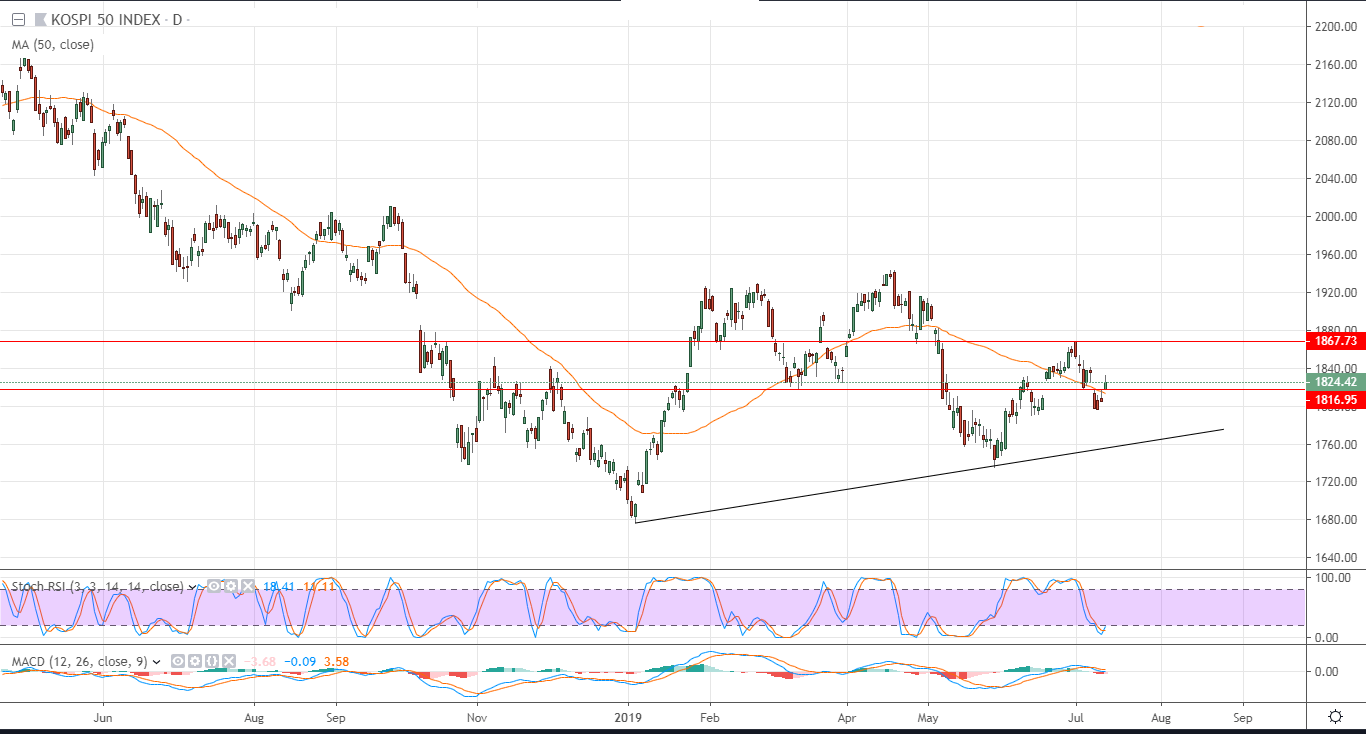The height and width of the screenshot is (734, 1366).
Task: Click the 1760.00 price scale value
Action: tap(1336, 444)
